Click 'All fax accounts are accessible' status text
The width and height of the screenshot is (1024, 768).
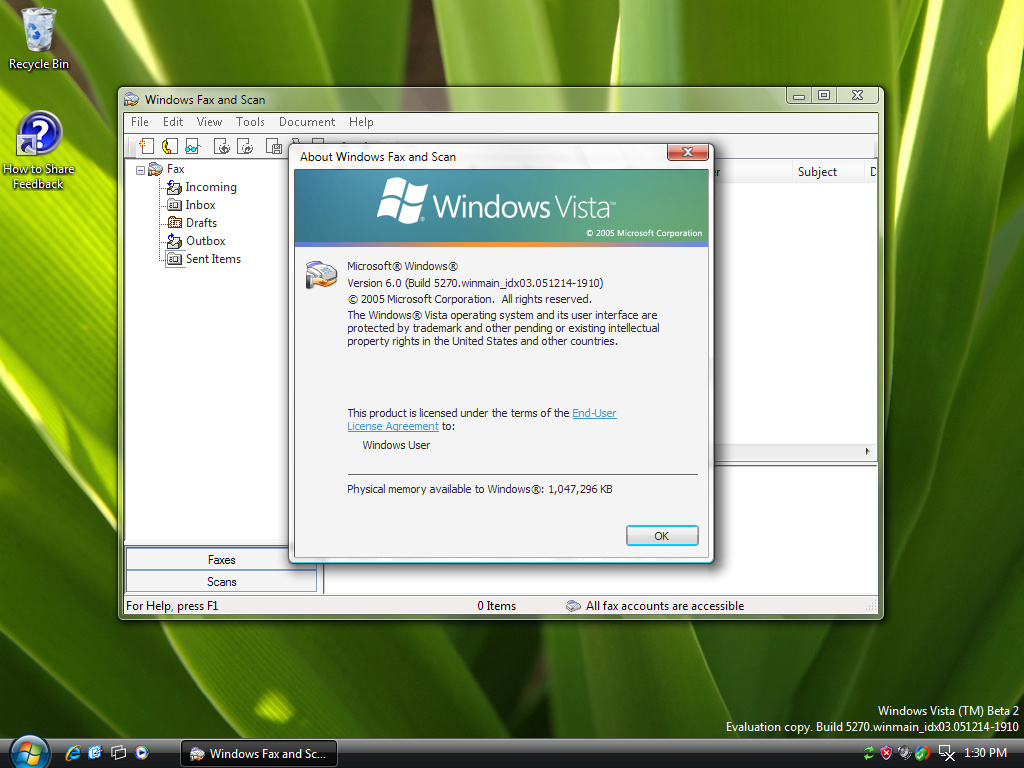665,606
